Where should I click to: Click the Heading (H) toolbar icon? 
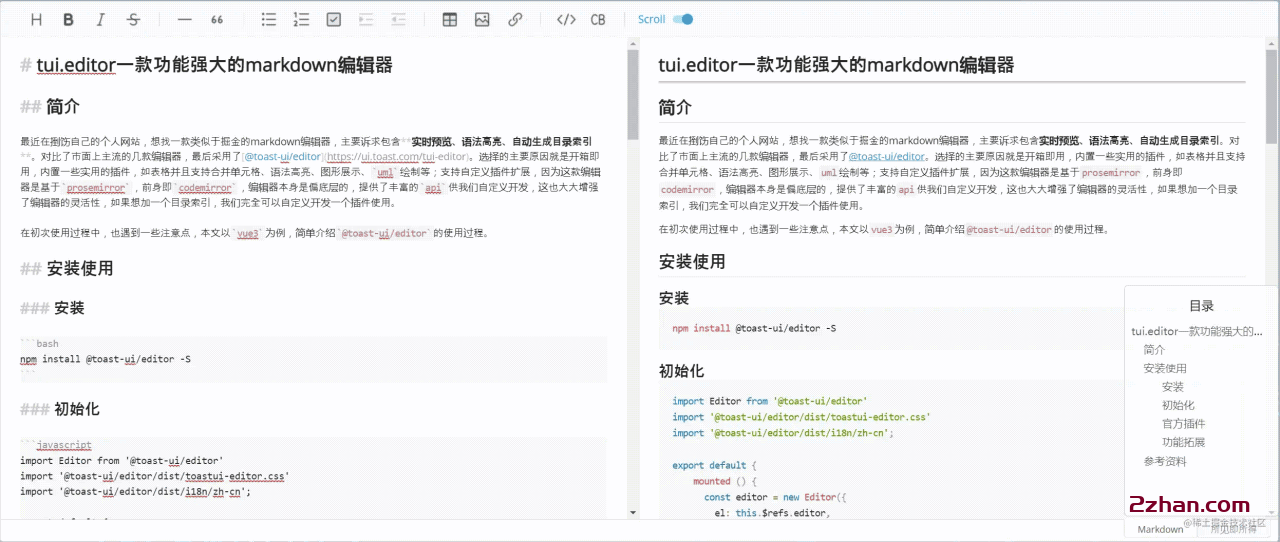coord(37,19)
